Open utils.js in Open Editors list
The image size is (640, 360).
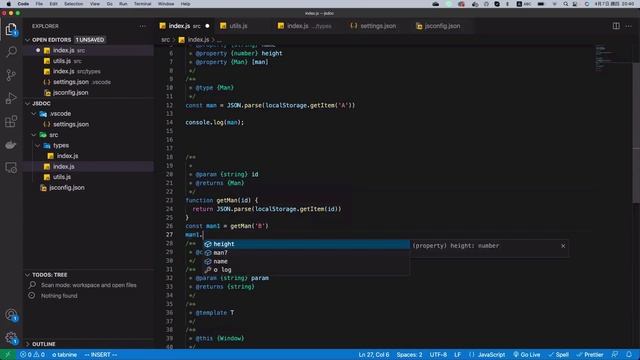pyautogui.click(x=88, y=61)
